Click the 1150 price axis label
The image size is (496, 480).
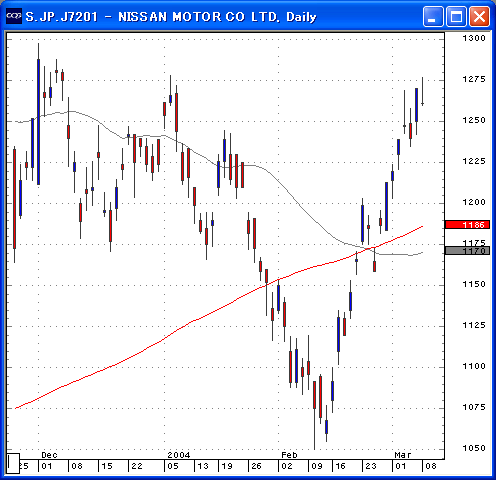(x=474, y=284)
